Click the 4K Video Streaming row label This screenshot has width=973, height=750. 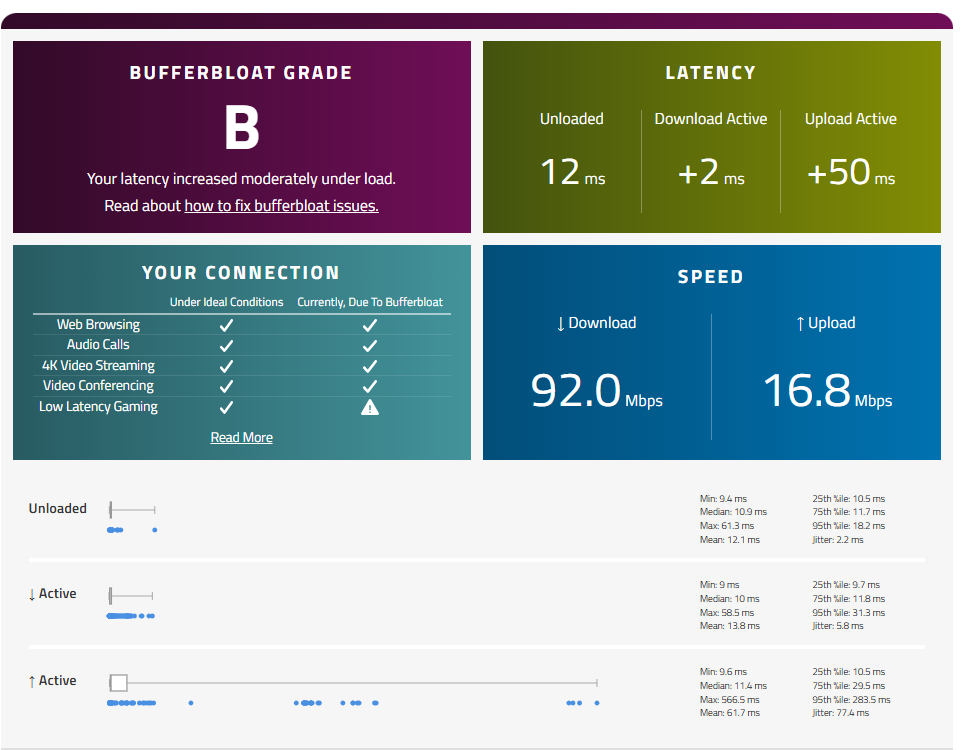(x=98, y=365)
